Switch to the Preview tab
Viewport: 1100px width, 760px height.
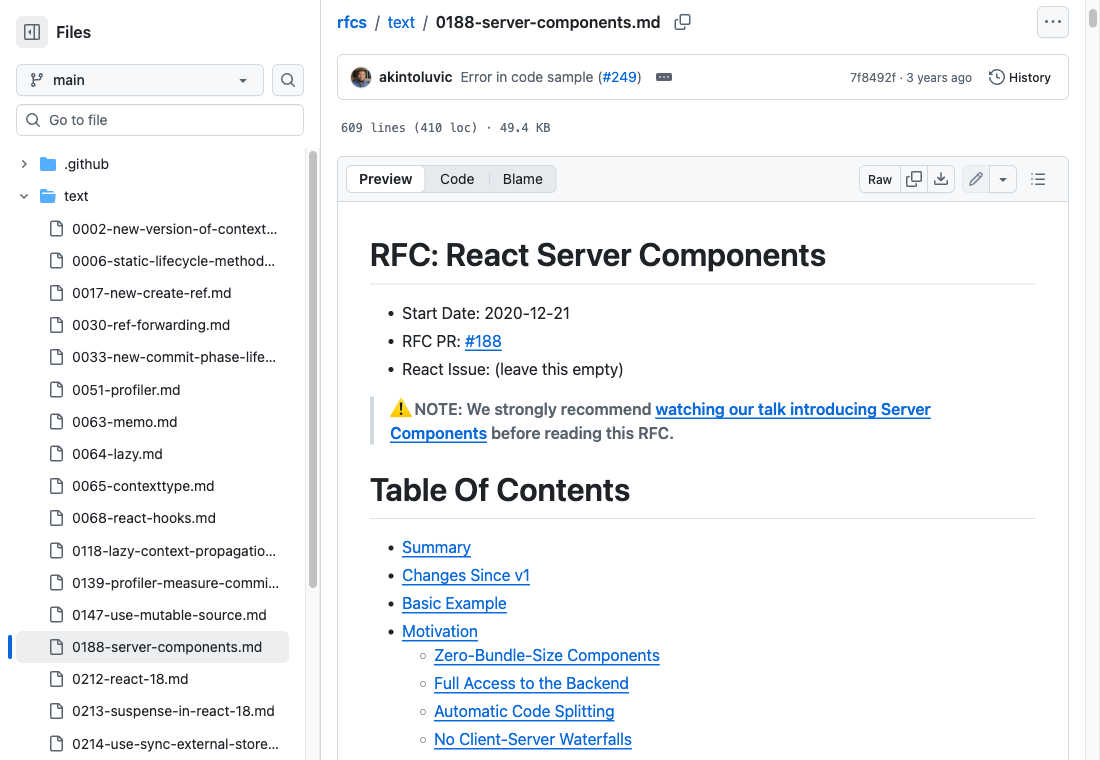(385, 179)
